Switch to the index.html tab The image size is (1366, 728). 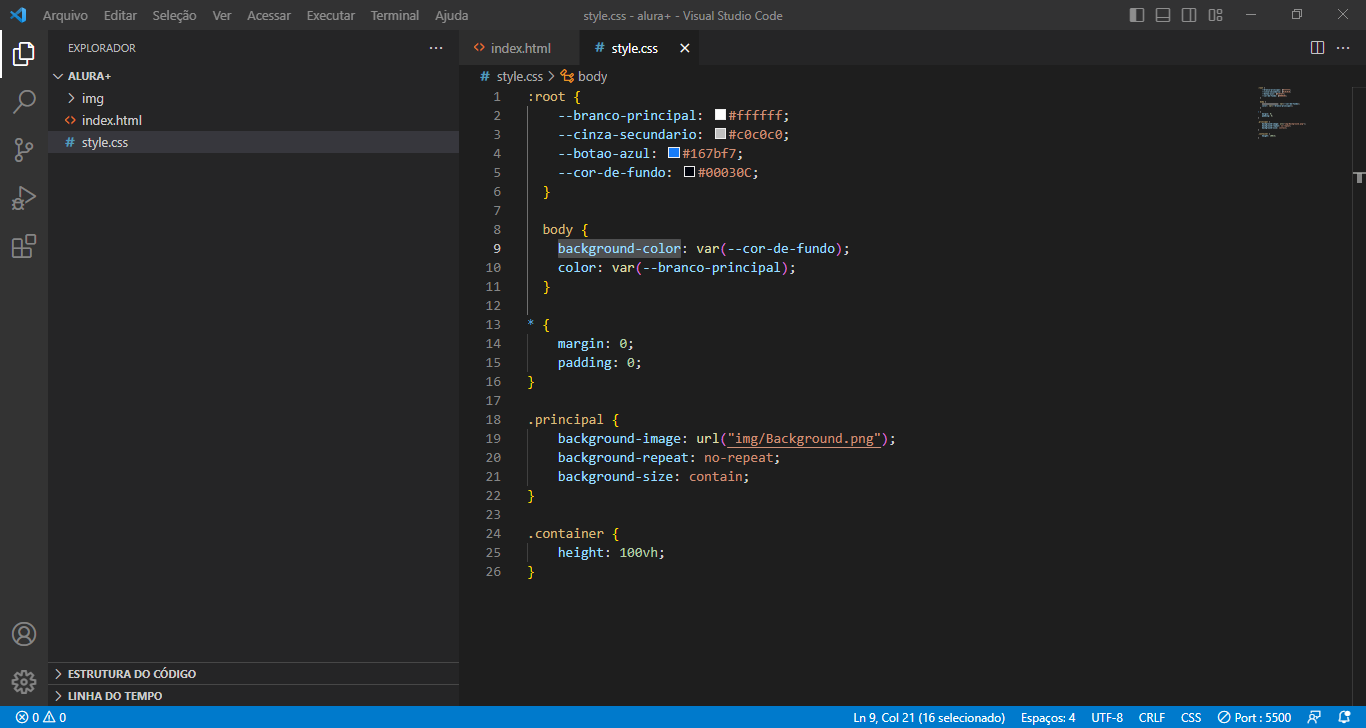tap(520, 48)
